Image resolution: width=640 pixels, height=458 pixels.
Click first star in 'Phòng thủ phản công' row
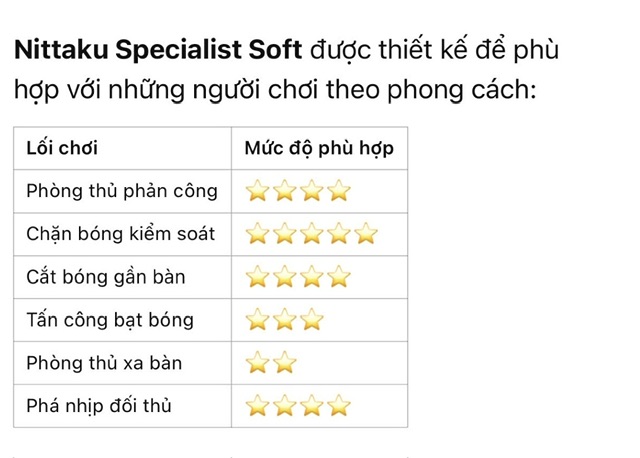point(258,191)
